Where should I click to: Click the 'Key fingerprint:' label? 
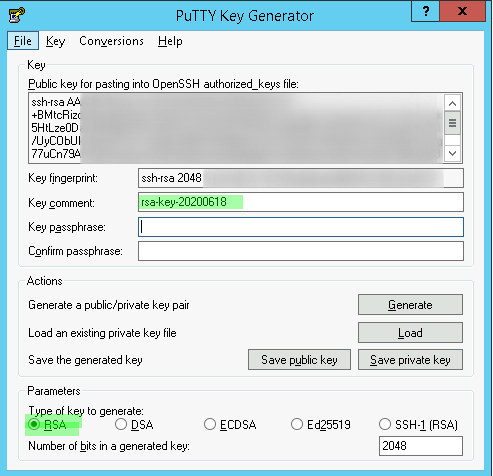(x=63, y=178)
